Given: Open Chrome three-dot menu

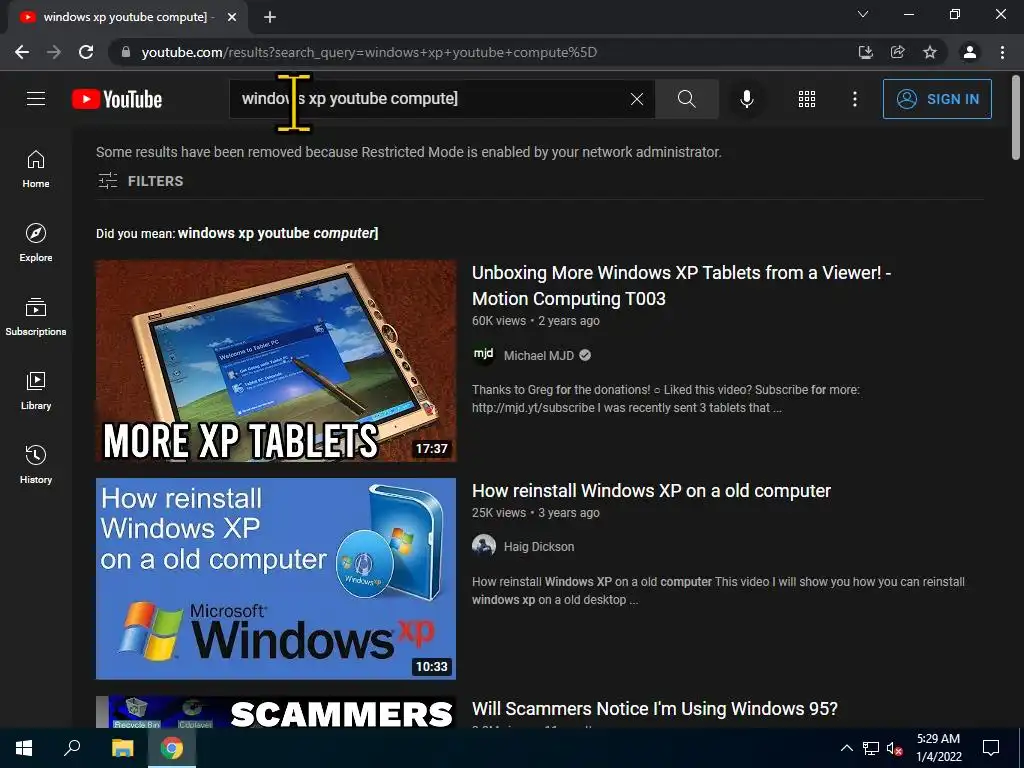Looking at the screenshot, I should 1002,52.
